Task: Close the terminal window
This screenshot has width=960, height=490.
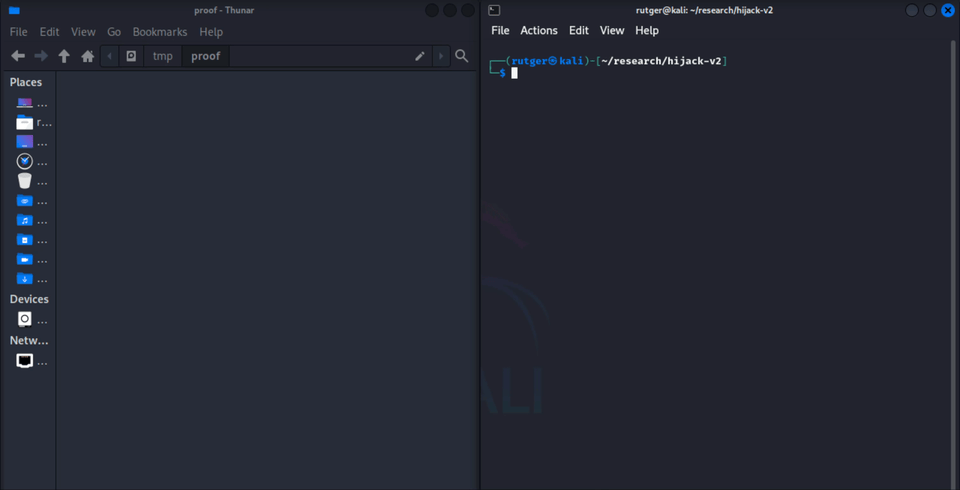Action: 948,10
